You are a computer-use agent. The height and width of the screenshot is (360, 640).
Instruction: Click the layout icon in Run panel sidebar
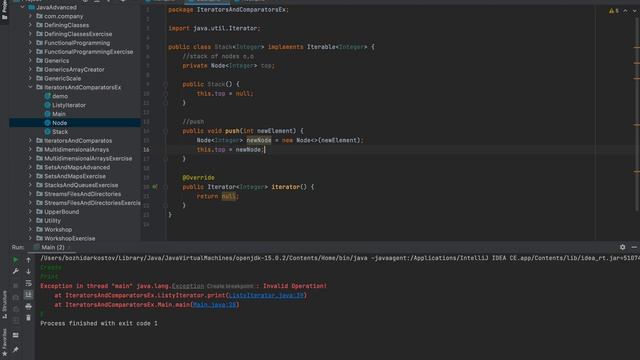coord(16,335)
